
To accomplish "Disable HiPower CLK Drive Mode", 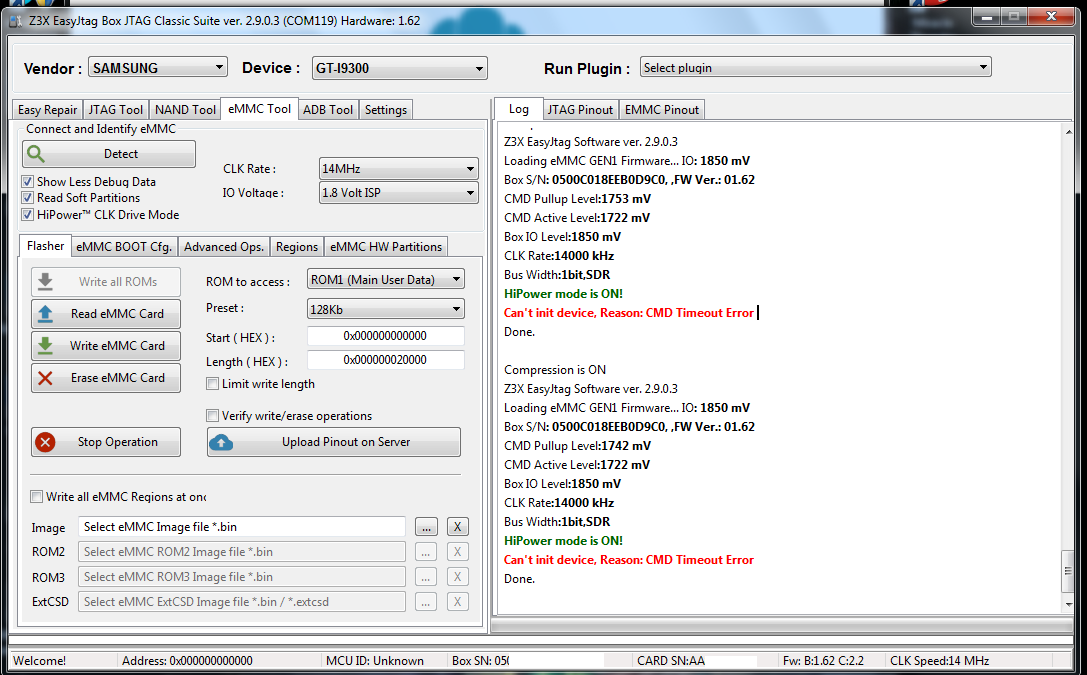I will 28,215.
